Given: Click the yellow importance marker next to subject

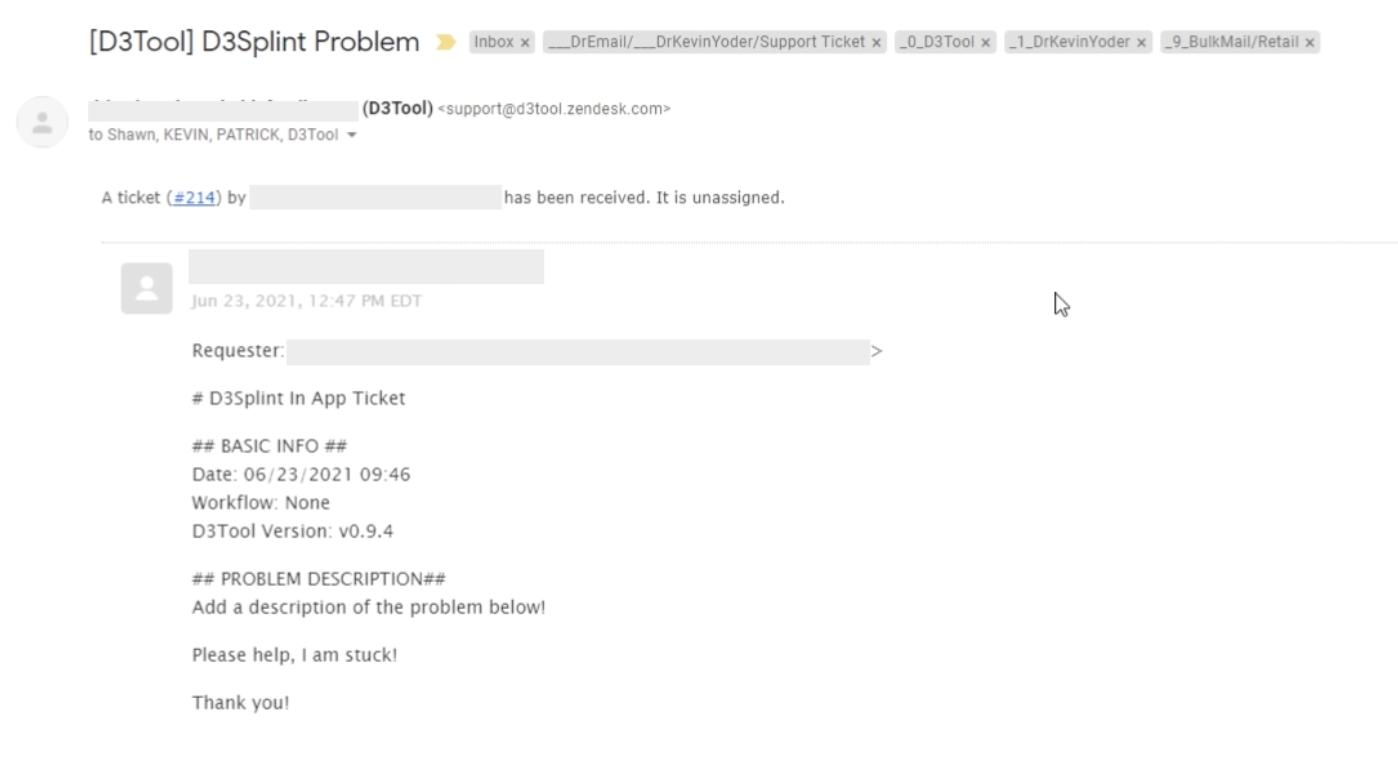Looking at the screenshot, I should click(x=446, y=42).
